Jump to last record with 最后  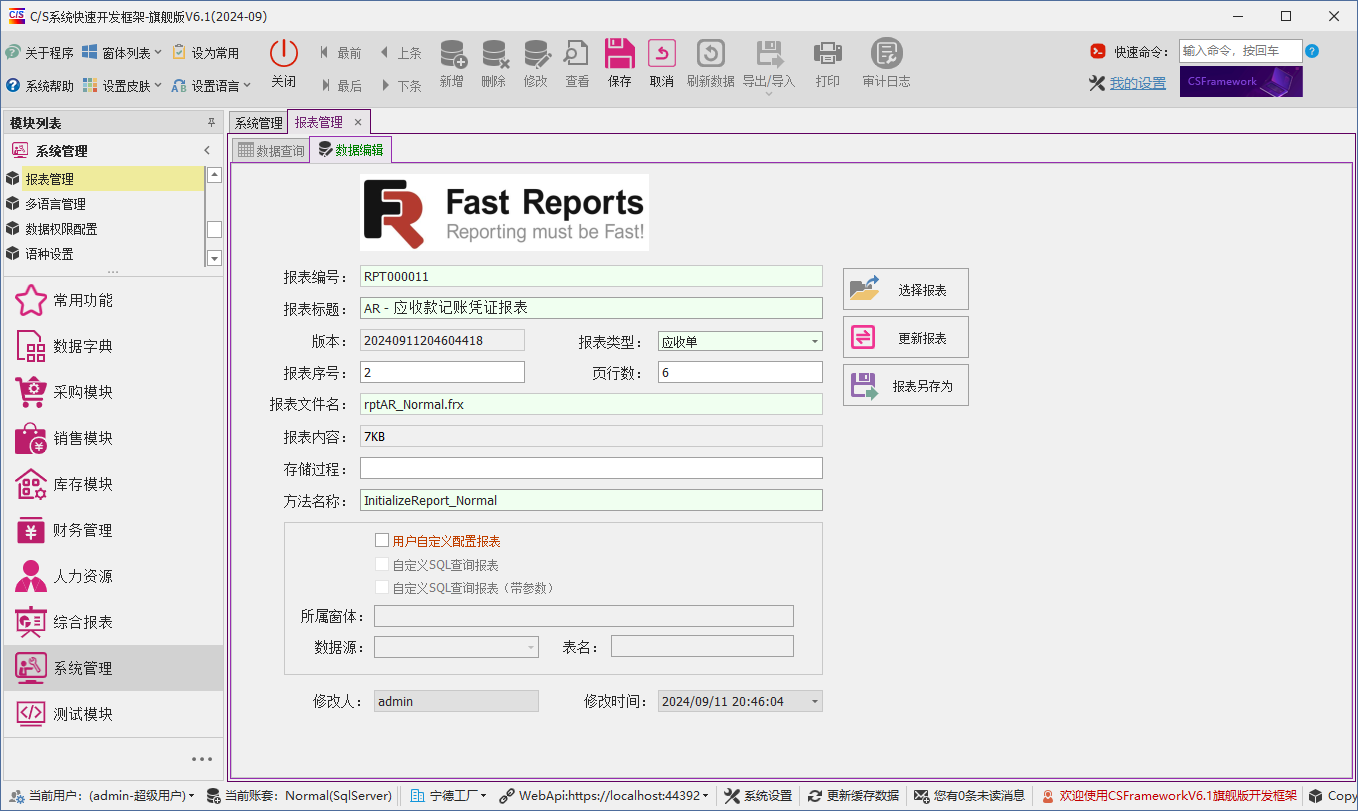pyautogui.click(x=340, y=86)
